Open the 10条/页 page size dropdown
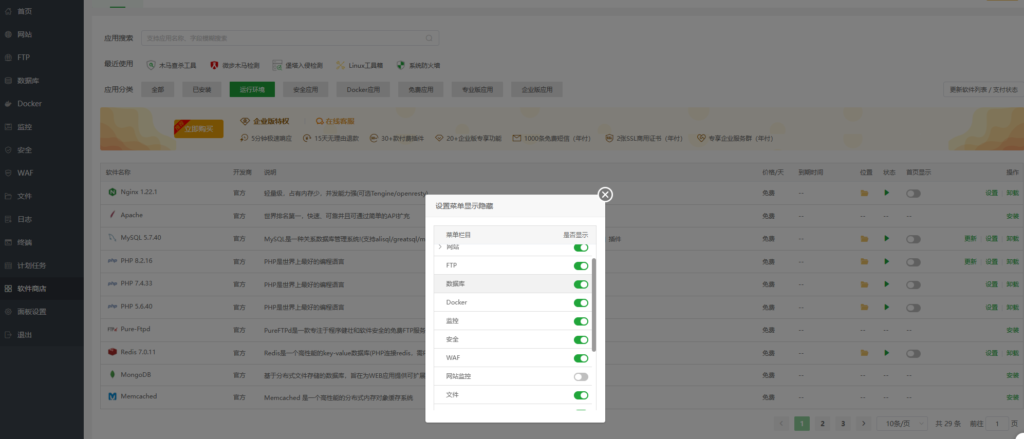Viewport: 1024px width, 439px height. pos(902,423)
